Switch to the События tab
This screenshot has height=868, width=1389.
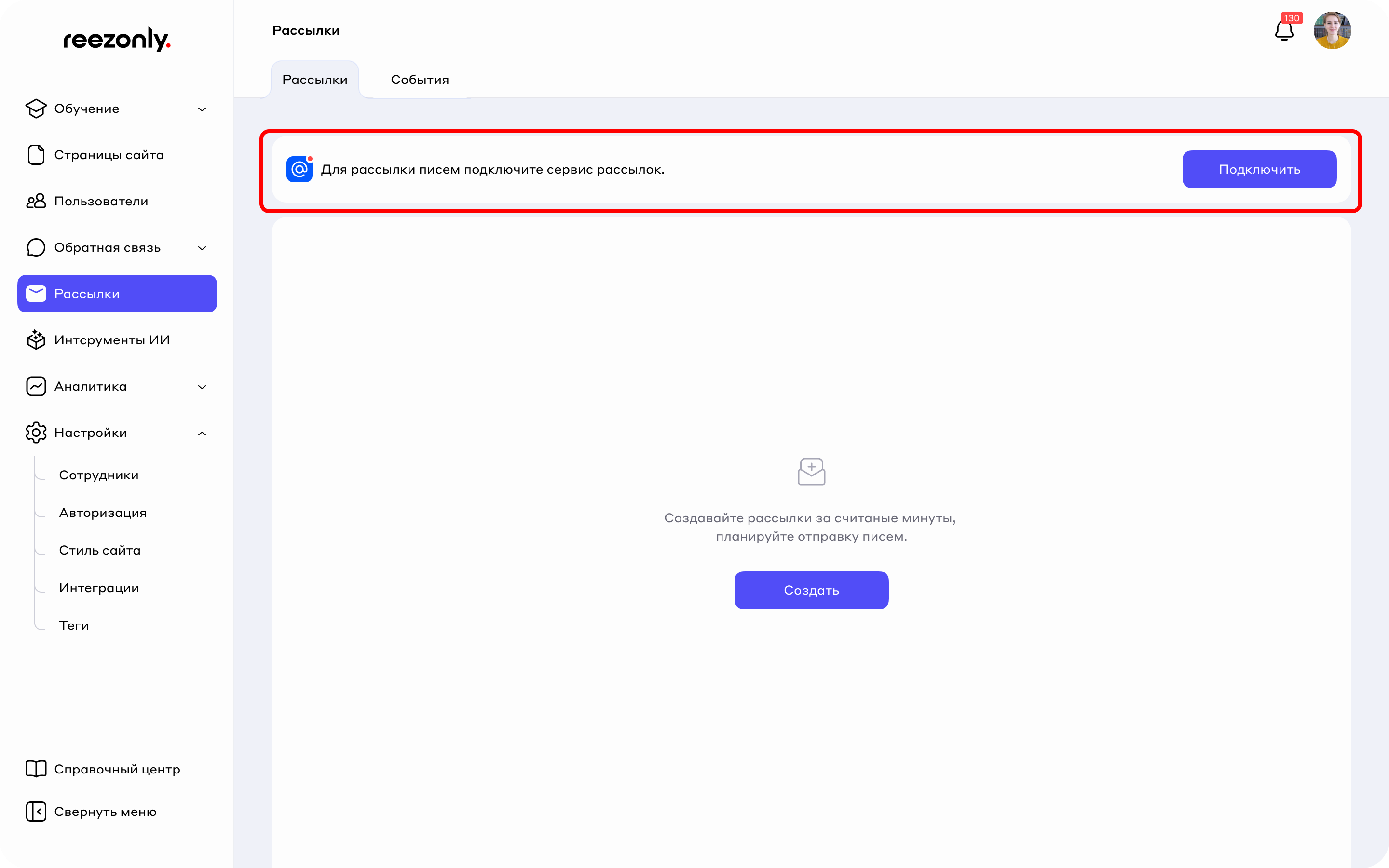pyautogui.click(x=420, y=80)
